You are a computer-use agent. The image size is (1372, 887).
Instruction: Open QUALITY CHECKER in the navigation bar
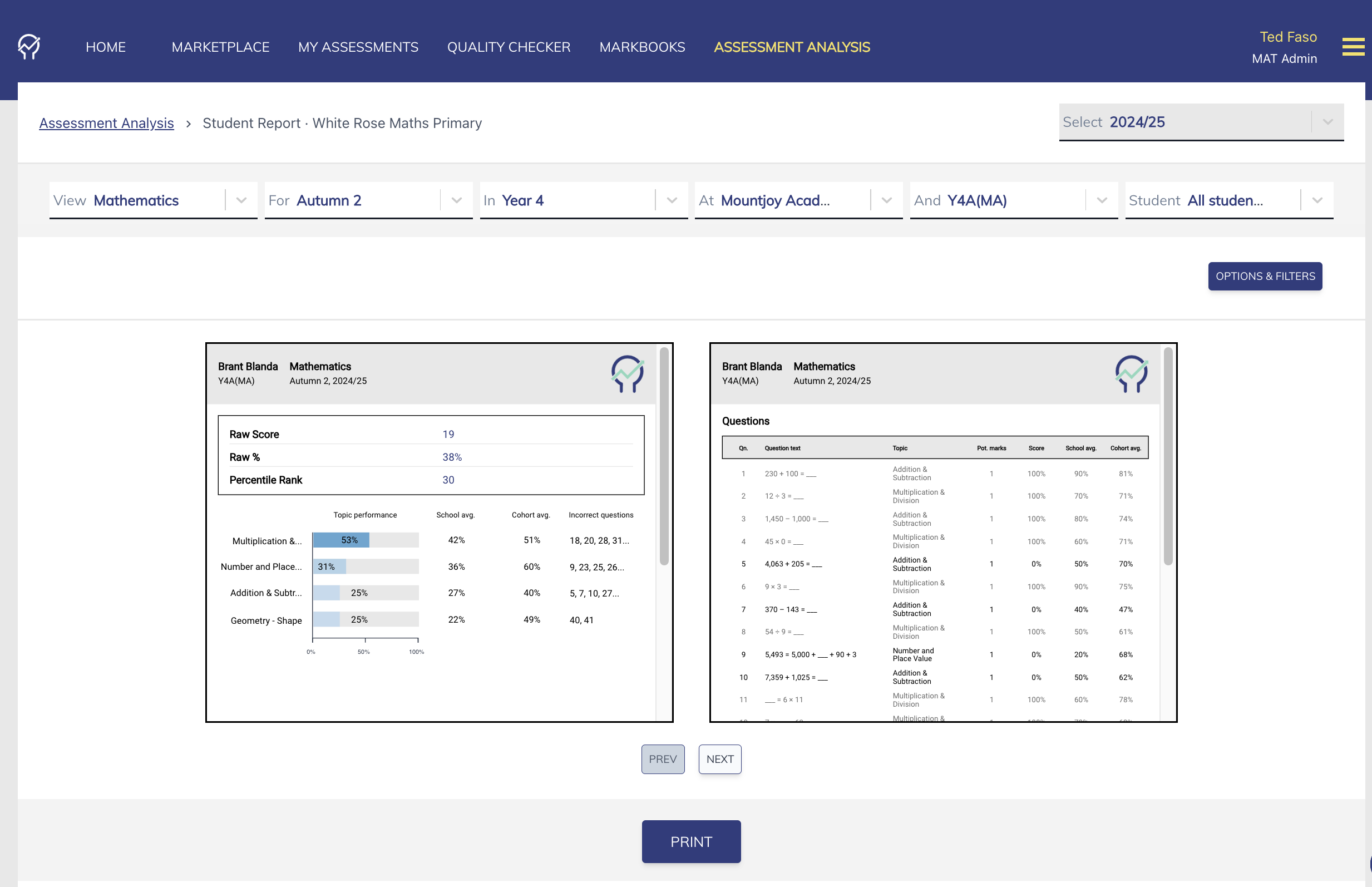pos(509,47)
